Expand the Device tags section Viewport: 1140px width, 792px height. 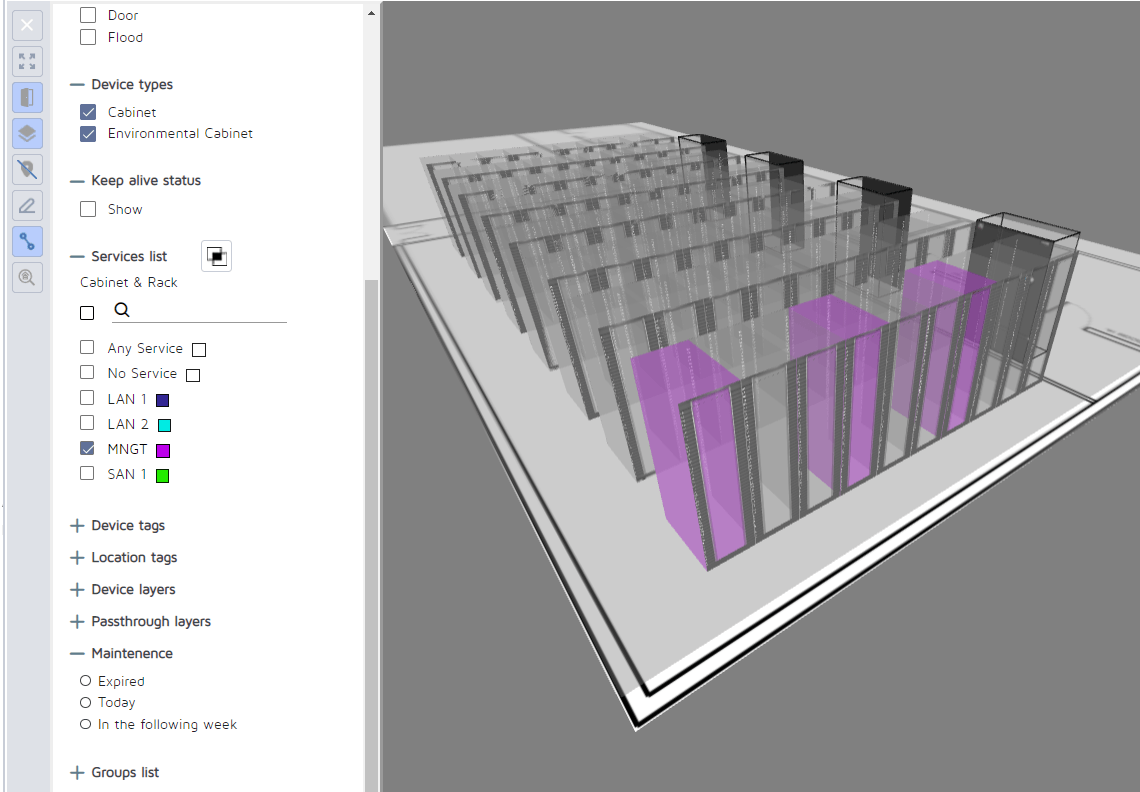click(77, 525)
